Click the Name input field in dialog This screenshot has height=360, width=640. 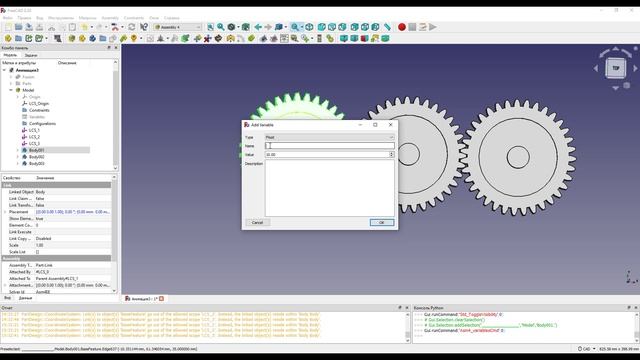tap(329, 146)
